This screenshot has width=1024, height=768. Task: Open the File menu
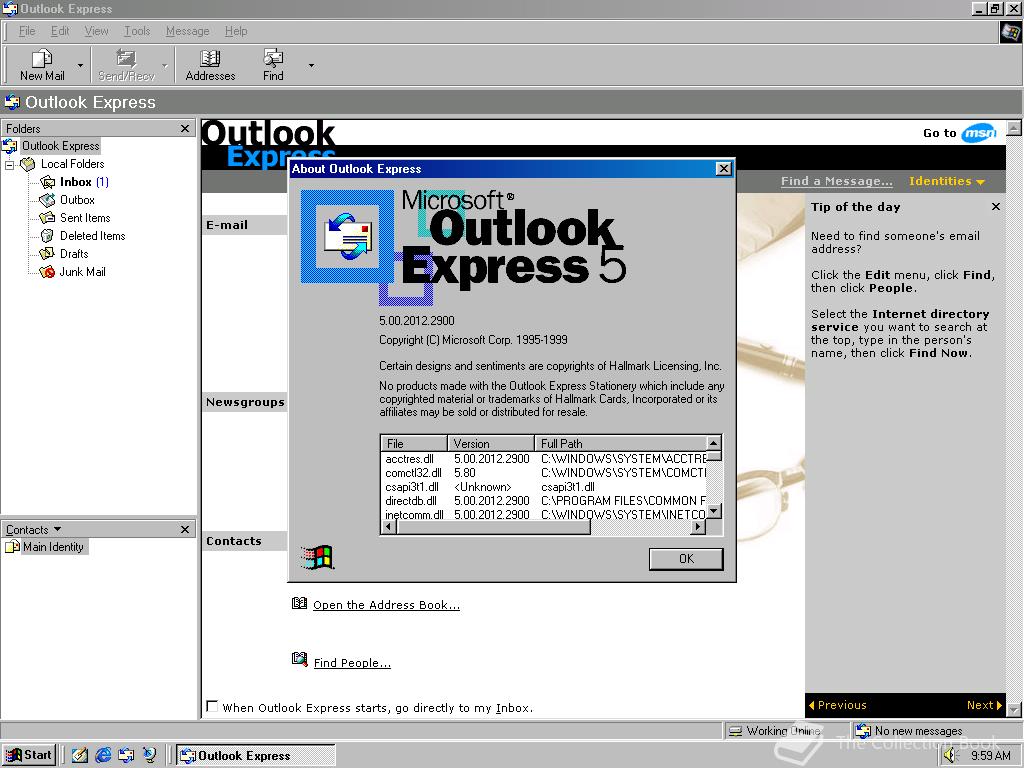[27, 31]
